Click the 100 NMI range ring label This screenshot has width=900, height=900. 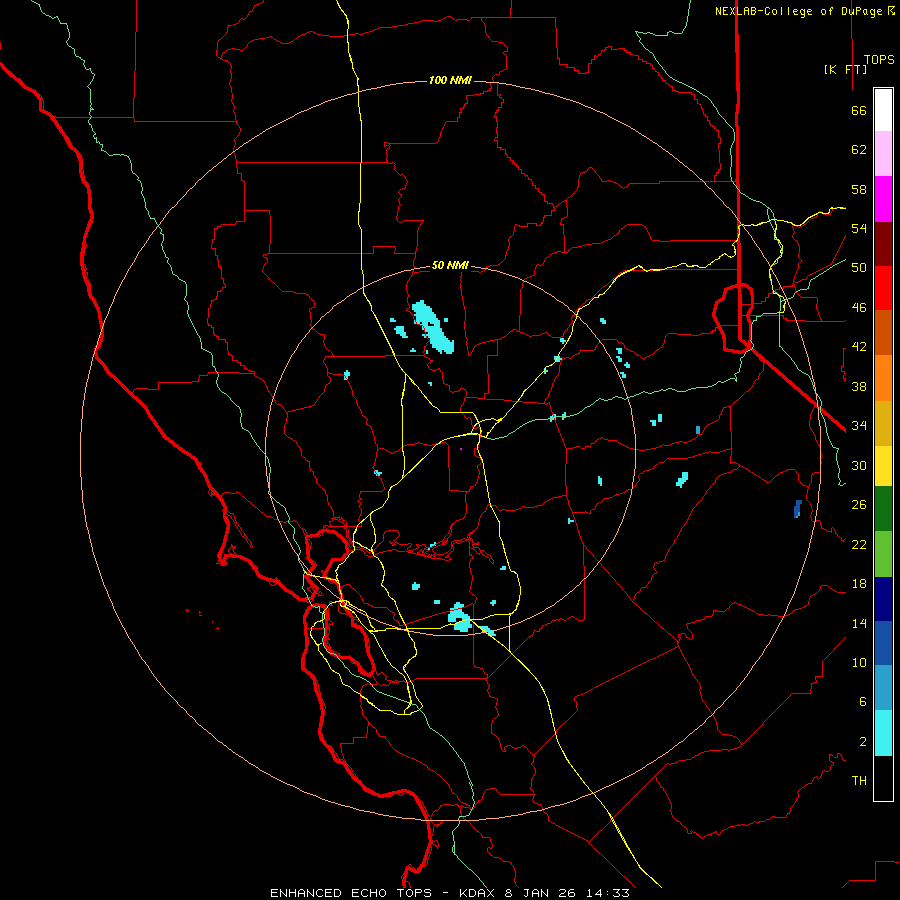(450, 80)
